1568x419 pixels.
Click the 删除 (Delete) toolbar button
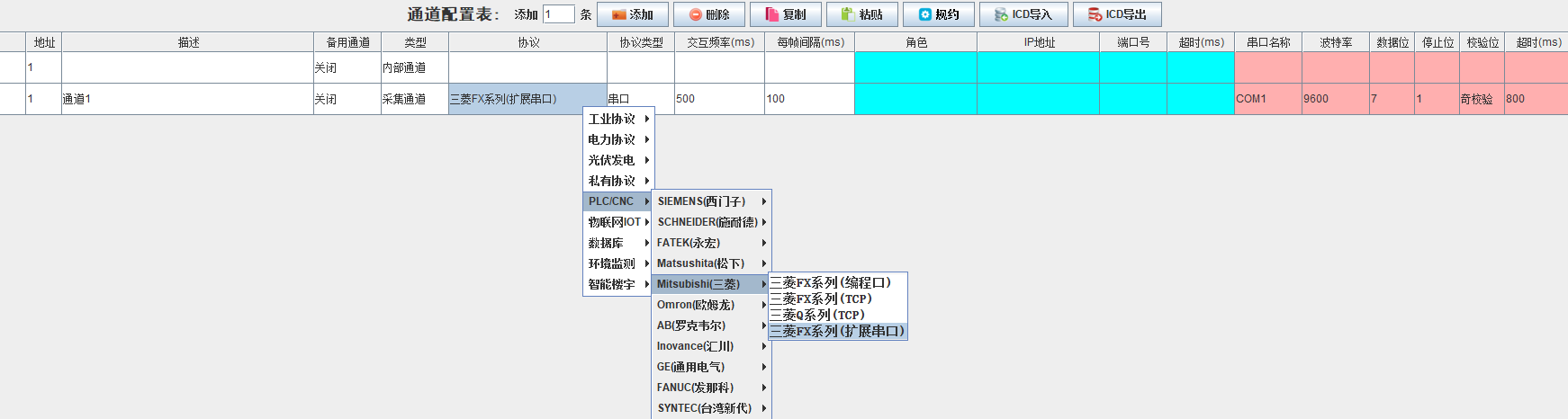[x=709, y=14]
